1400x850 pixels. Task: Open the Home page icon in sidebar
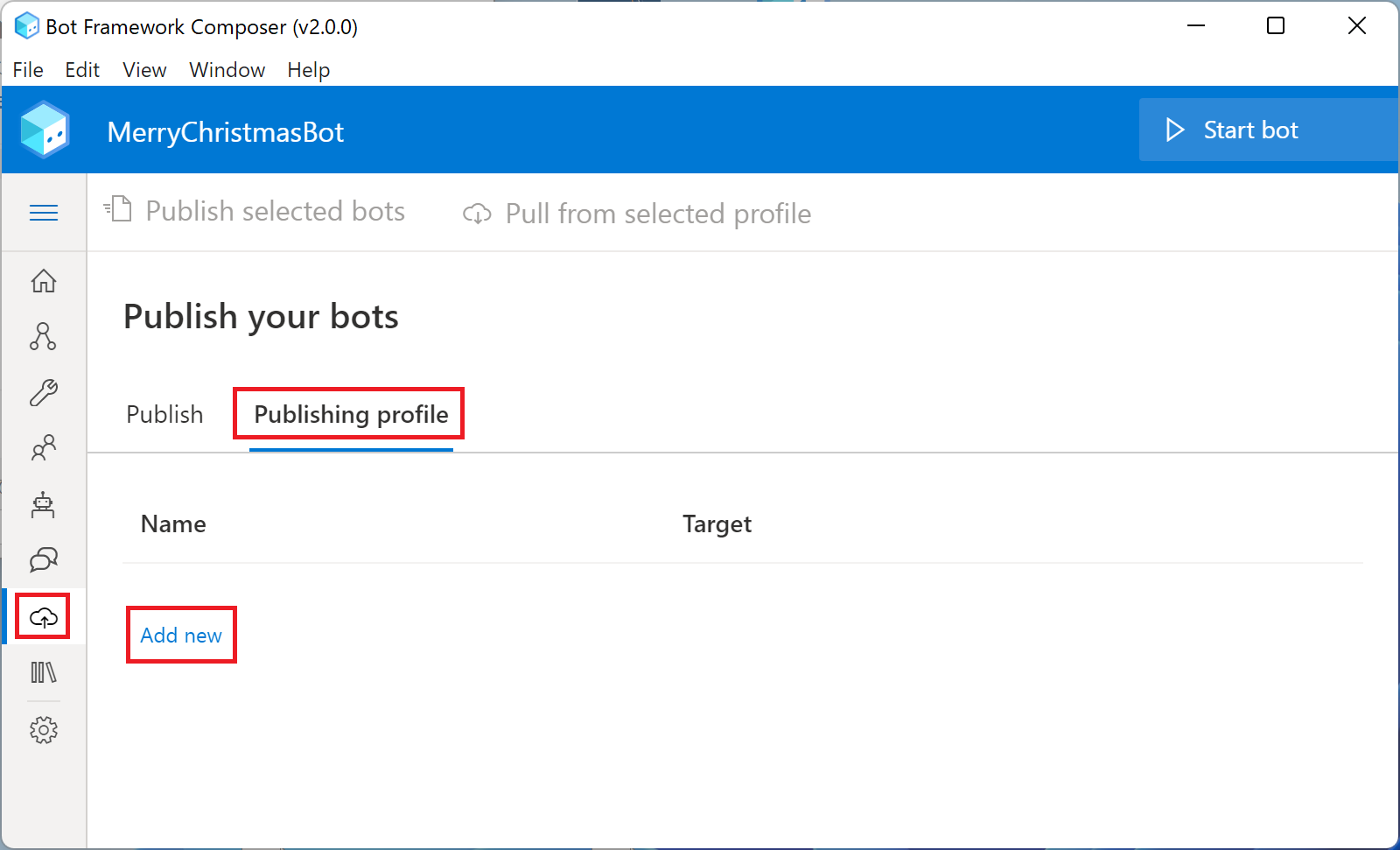click(43, 281)
